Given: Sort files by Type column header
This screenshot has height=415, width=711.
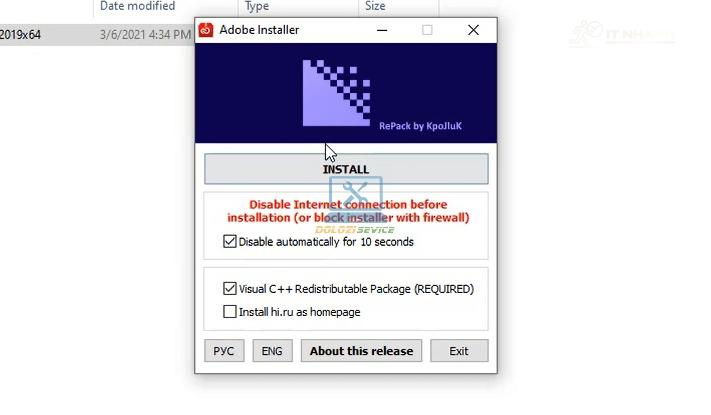Looking at the screenshot, I should [x=257, y=6].
